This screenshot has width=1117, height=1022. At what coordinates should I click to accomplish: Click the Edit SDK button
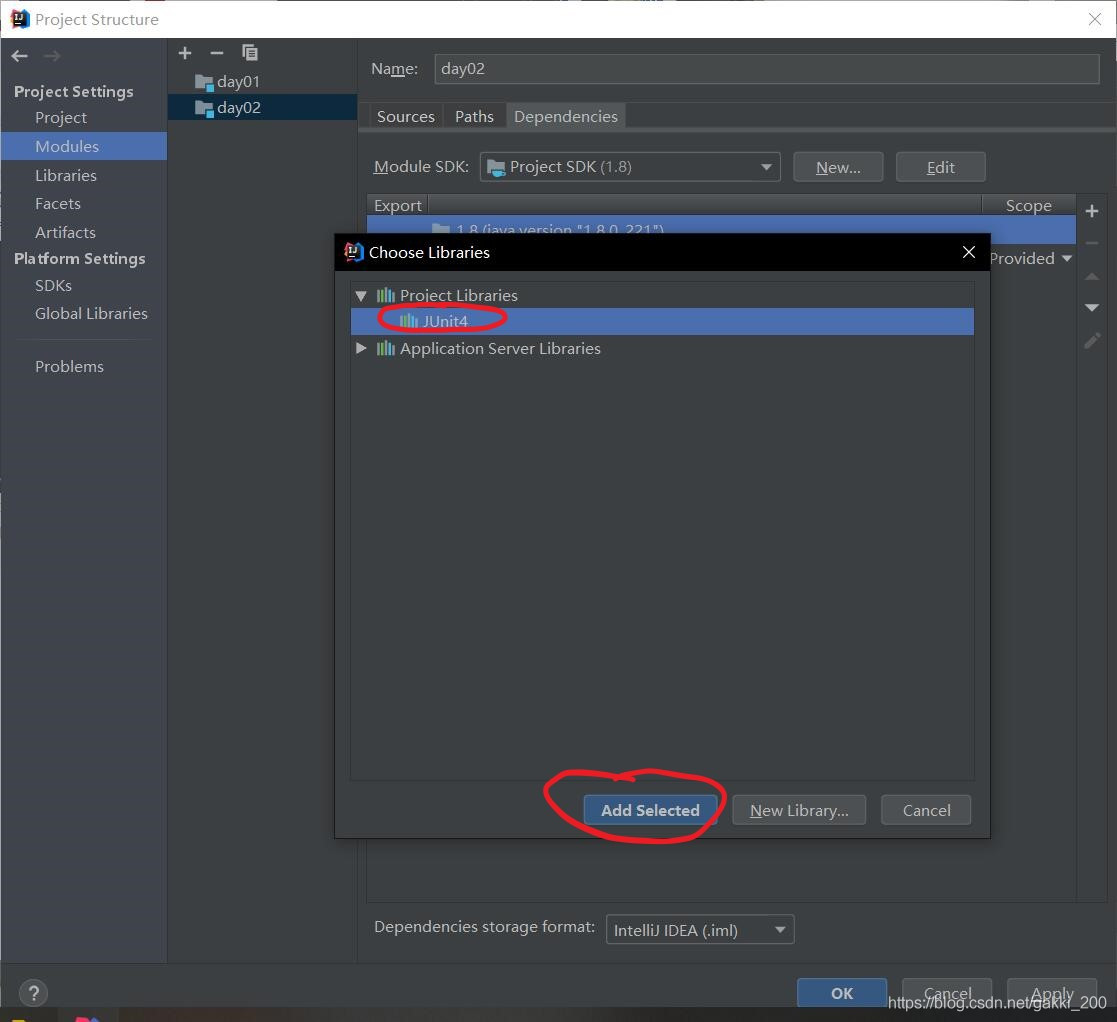940,167
